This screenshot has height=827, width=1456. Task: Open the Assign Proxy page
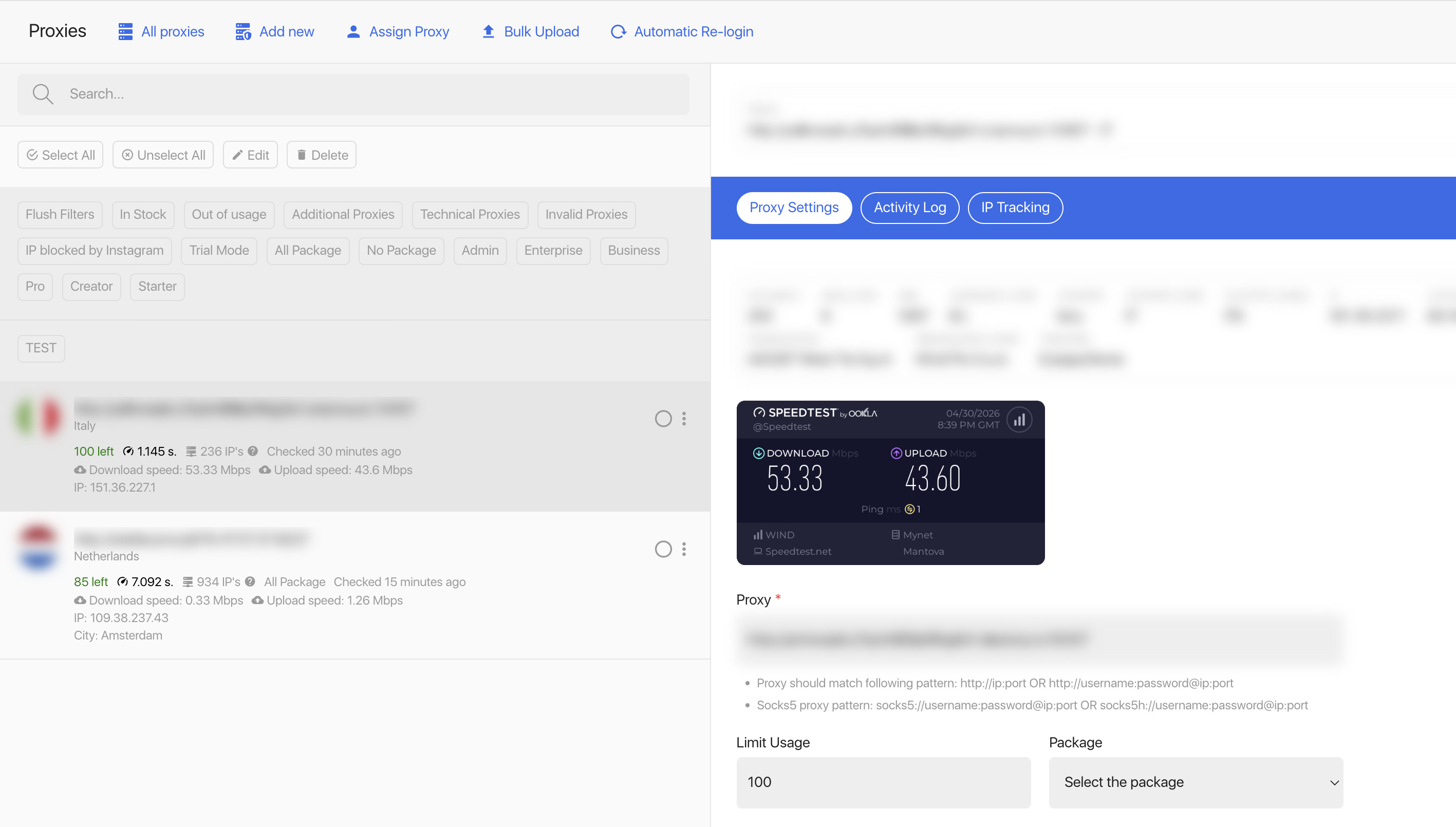(398, 32)
